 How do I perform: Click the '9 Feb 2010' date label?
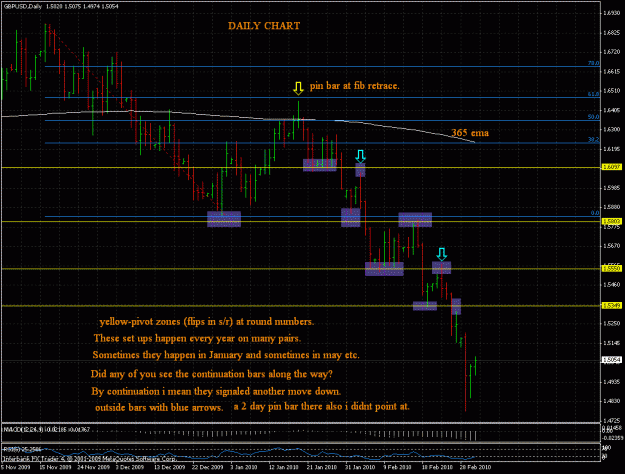397,467
